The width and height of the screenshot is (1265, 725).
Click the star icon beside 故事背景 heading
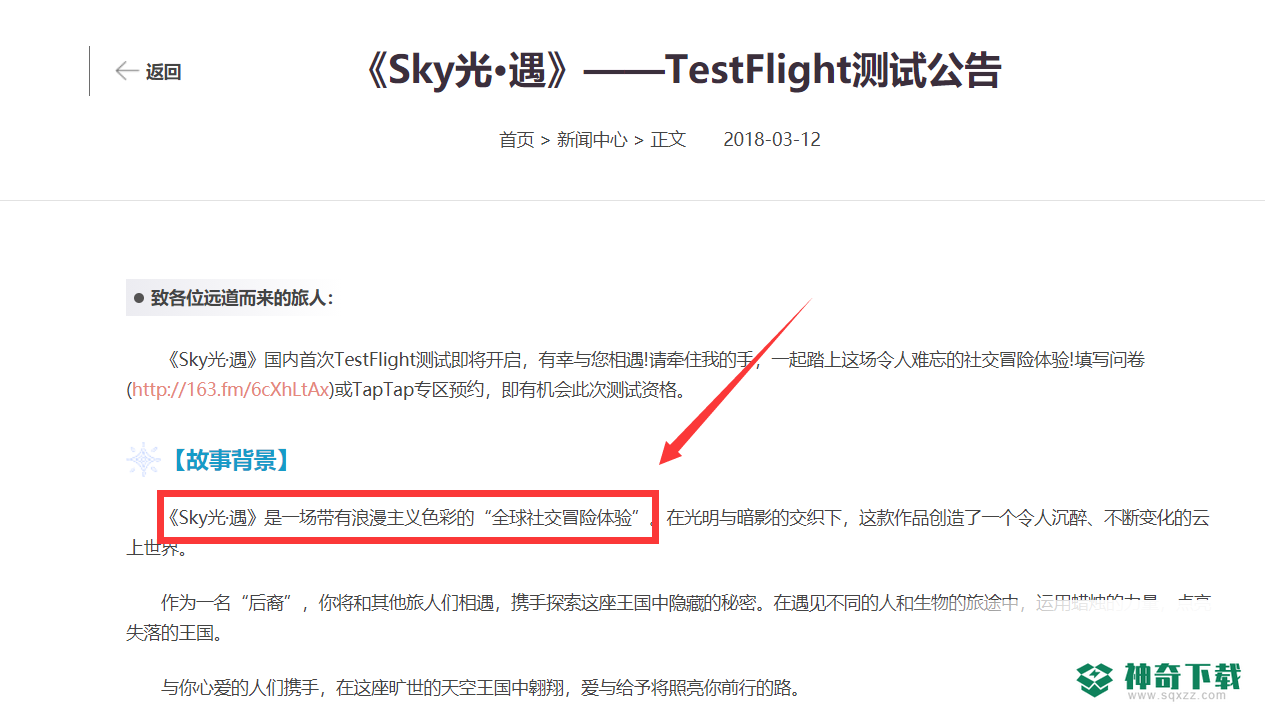143,460
